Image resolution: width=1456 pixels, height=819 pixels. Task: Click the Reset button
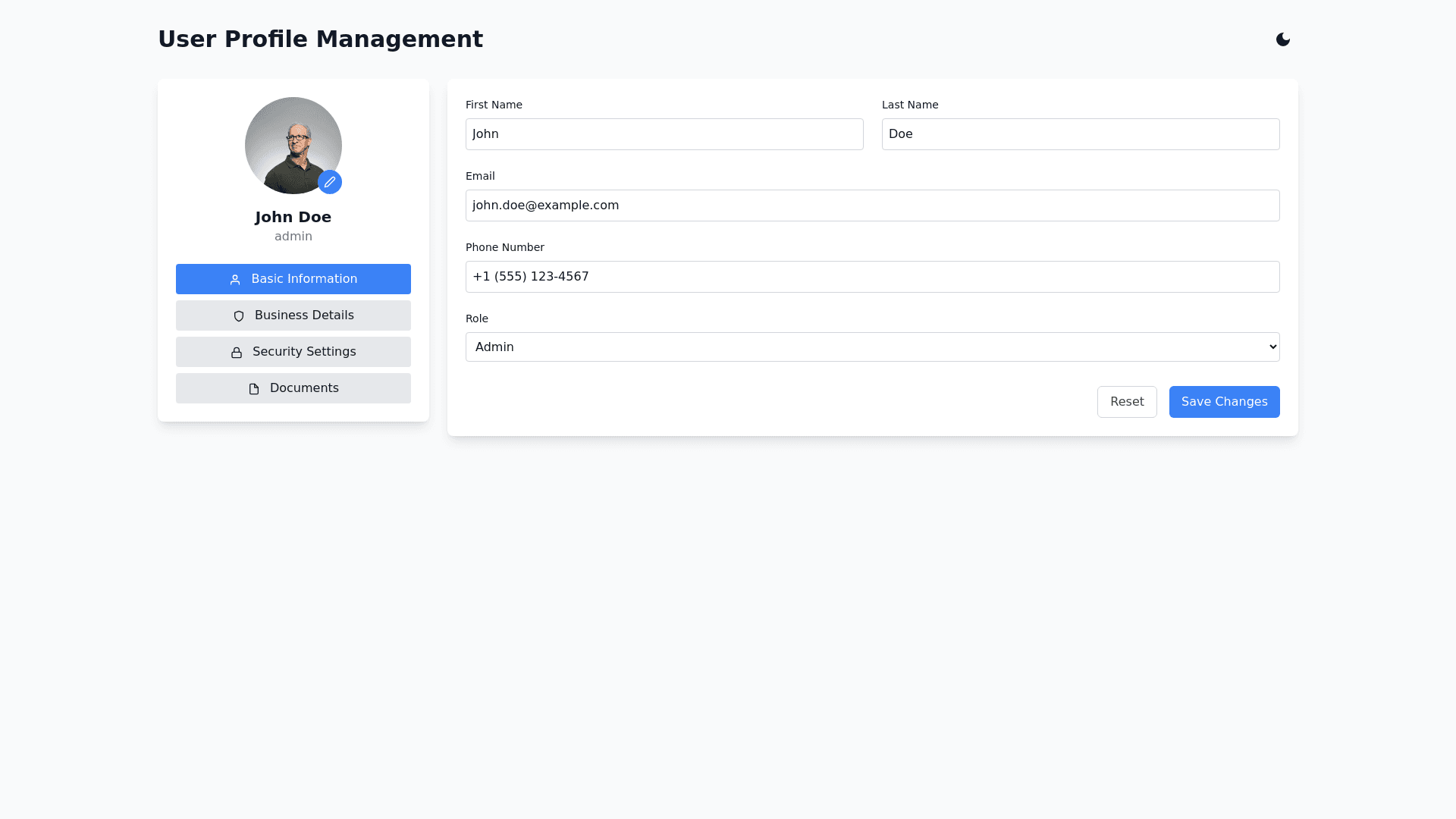(x=1126, y=402)
